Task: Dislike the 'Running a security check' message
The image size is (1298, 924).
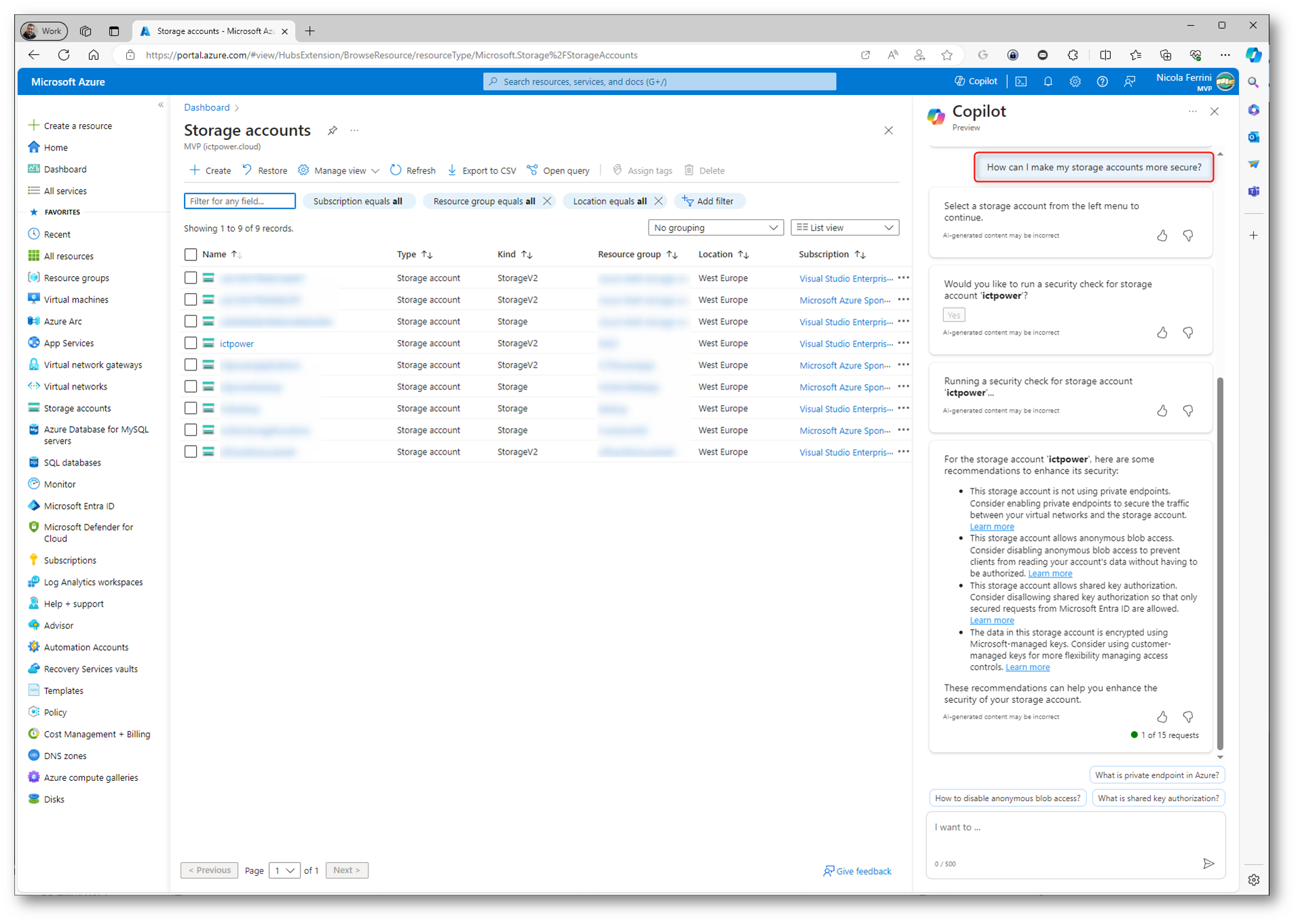Action: 1188,410
